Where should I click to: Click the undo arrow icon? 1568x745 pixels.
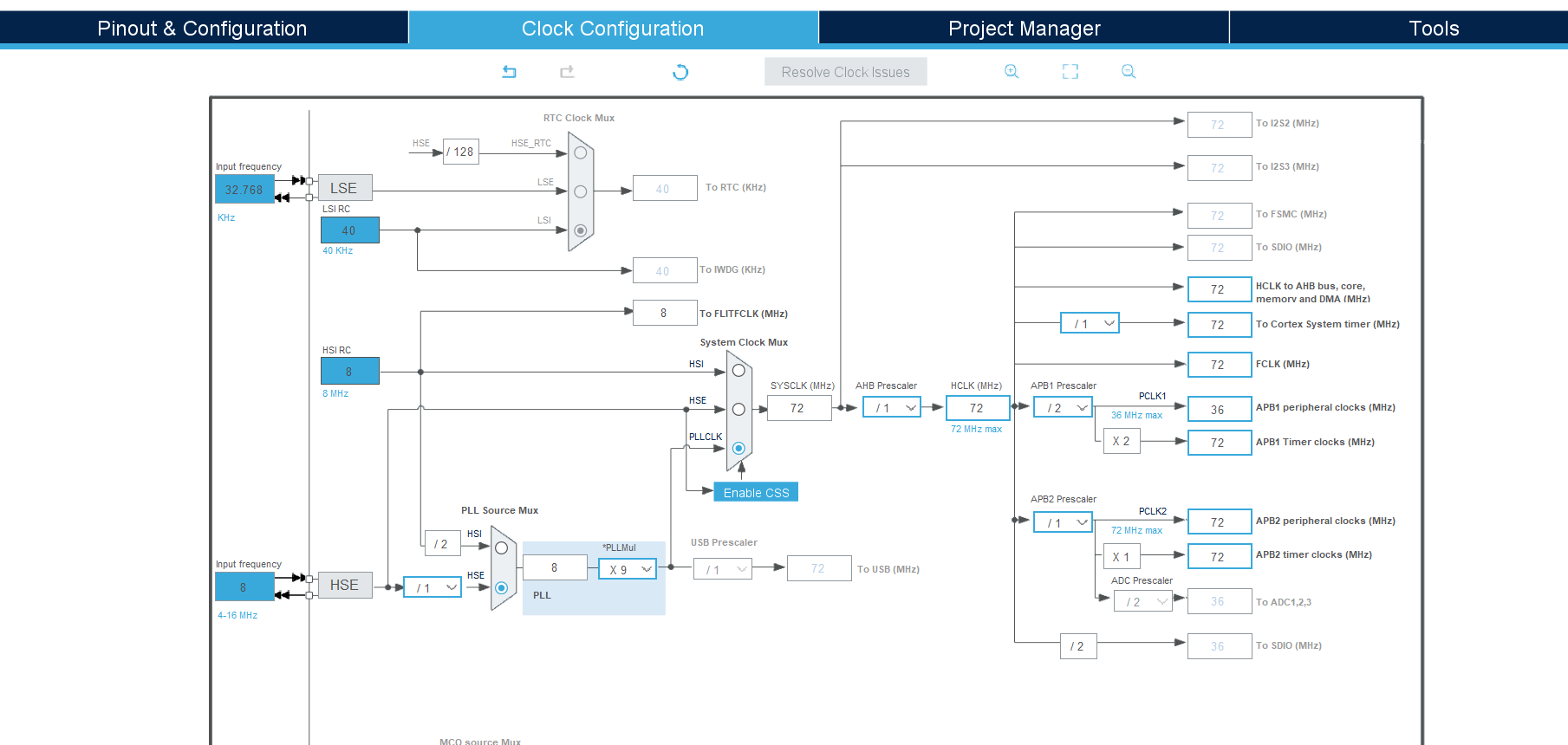[509, 72]
